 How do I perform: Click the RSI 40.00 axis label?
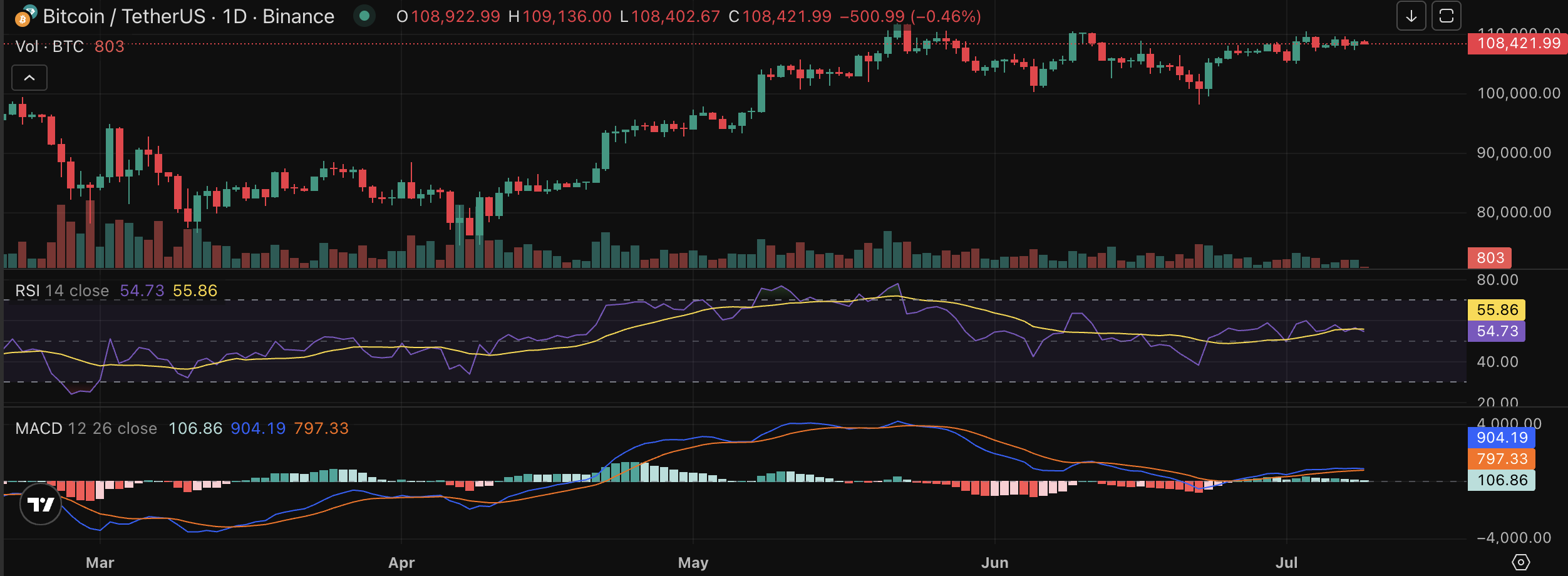coord(1497,362)
